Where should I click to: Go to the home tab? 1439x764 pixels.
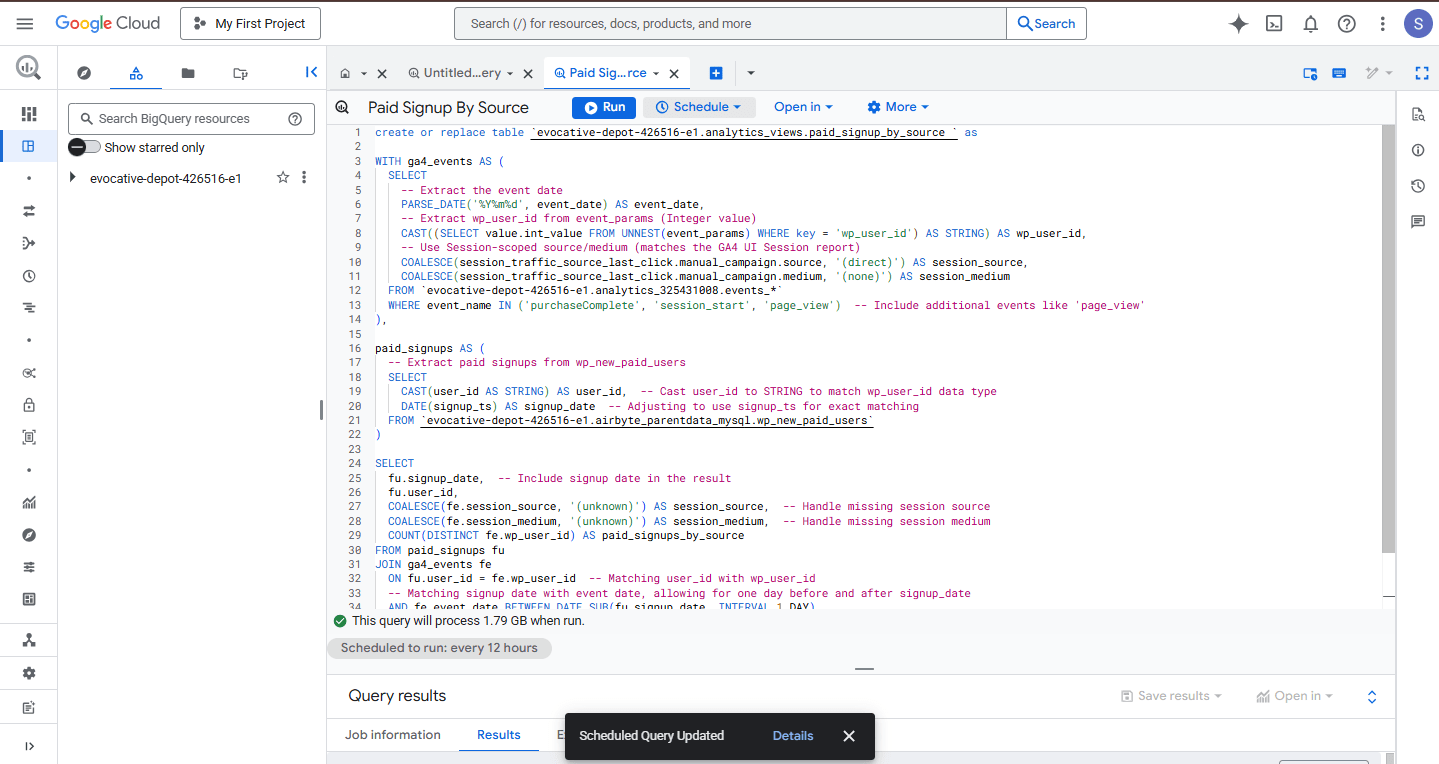coord(345,73)
